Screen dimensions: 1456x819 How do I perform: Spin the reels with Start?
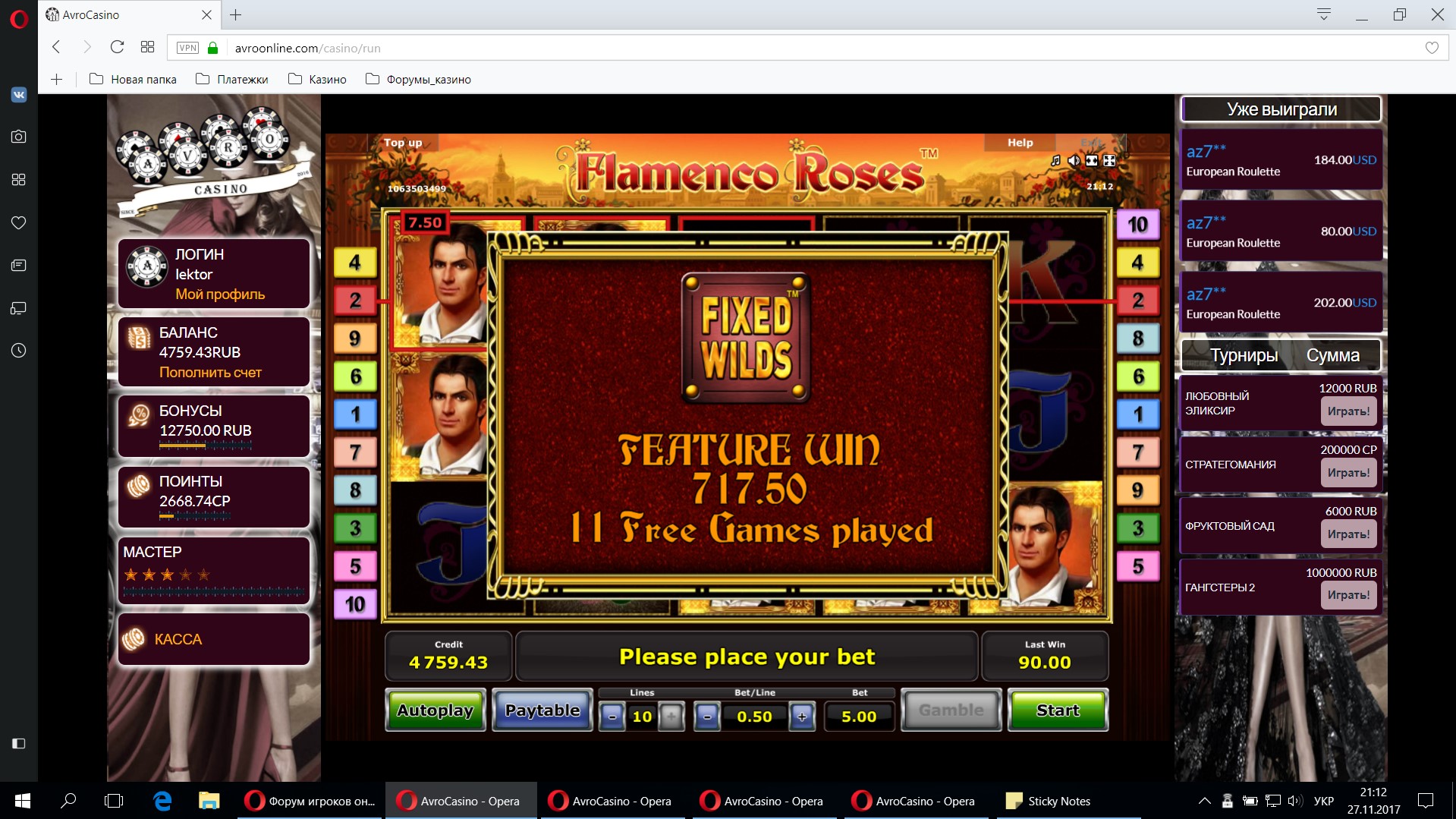coord(1058,710)
